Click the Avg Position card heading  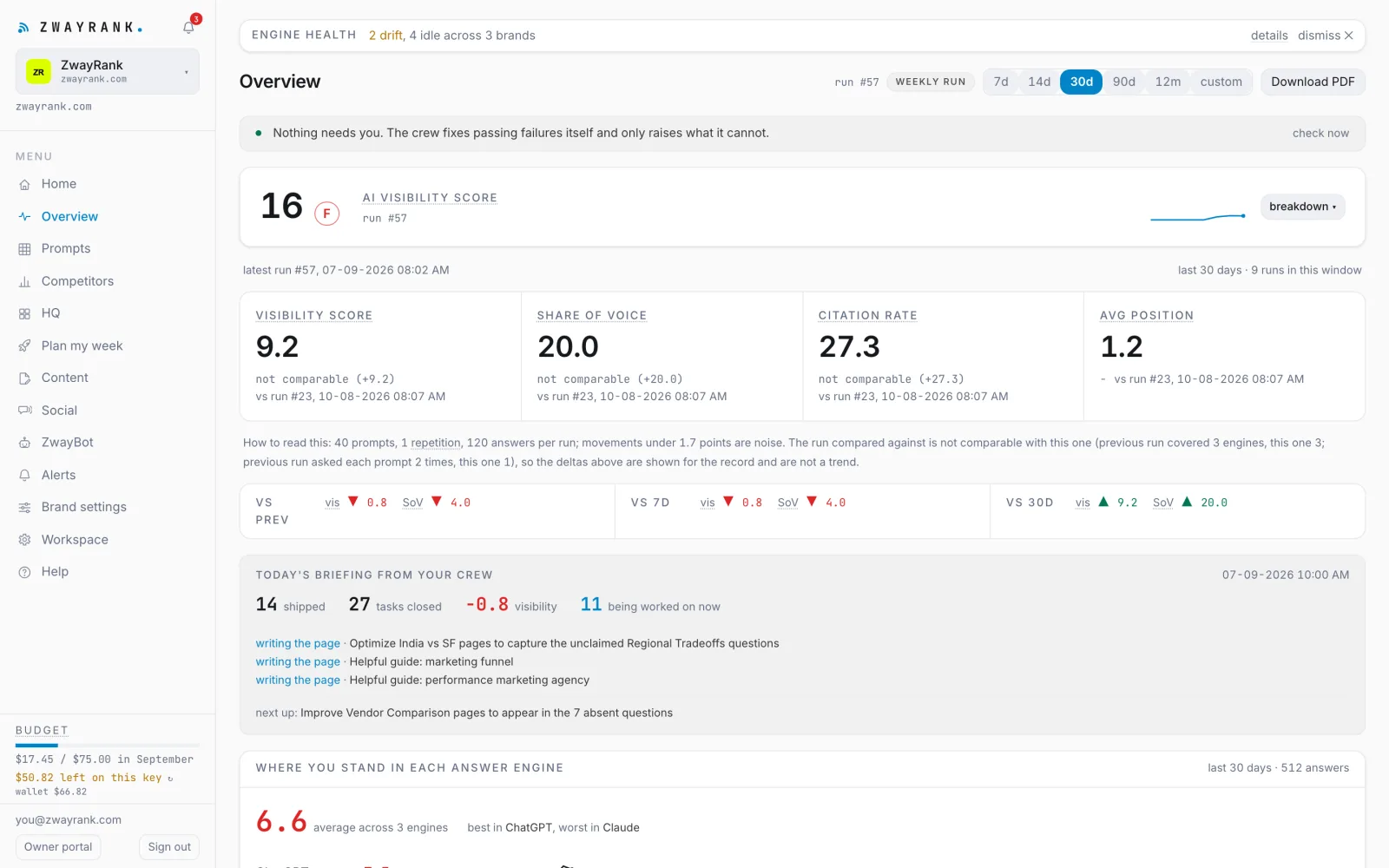coord(1147,315)
